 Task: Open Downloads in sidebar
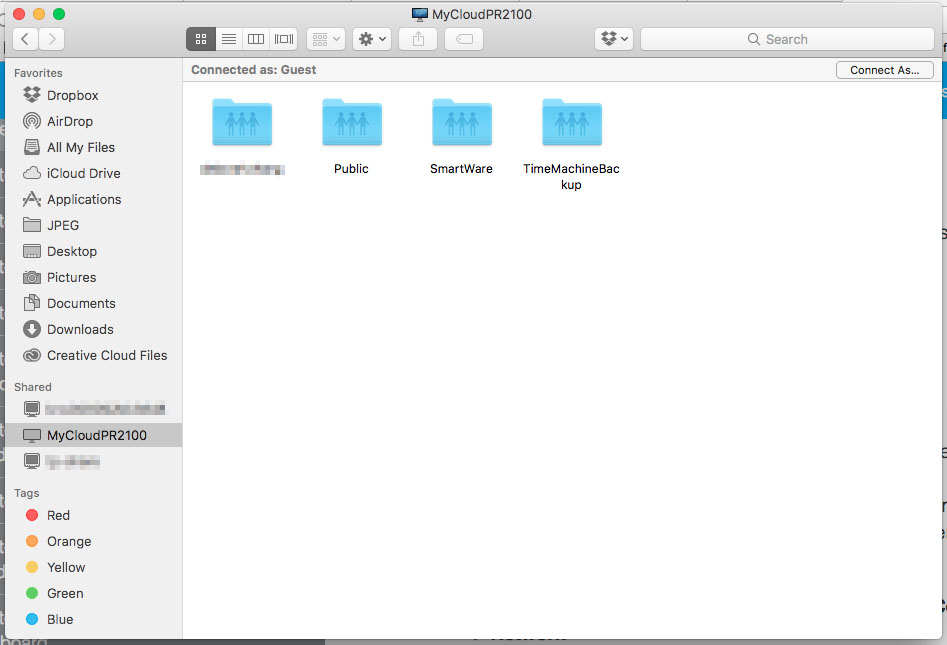click(93, 329)
